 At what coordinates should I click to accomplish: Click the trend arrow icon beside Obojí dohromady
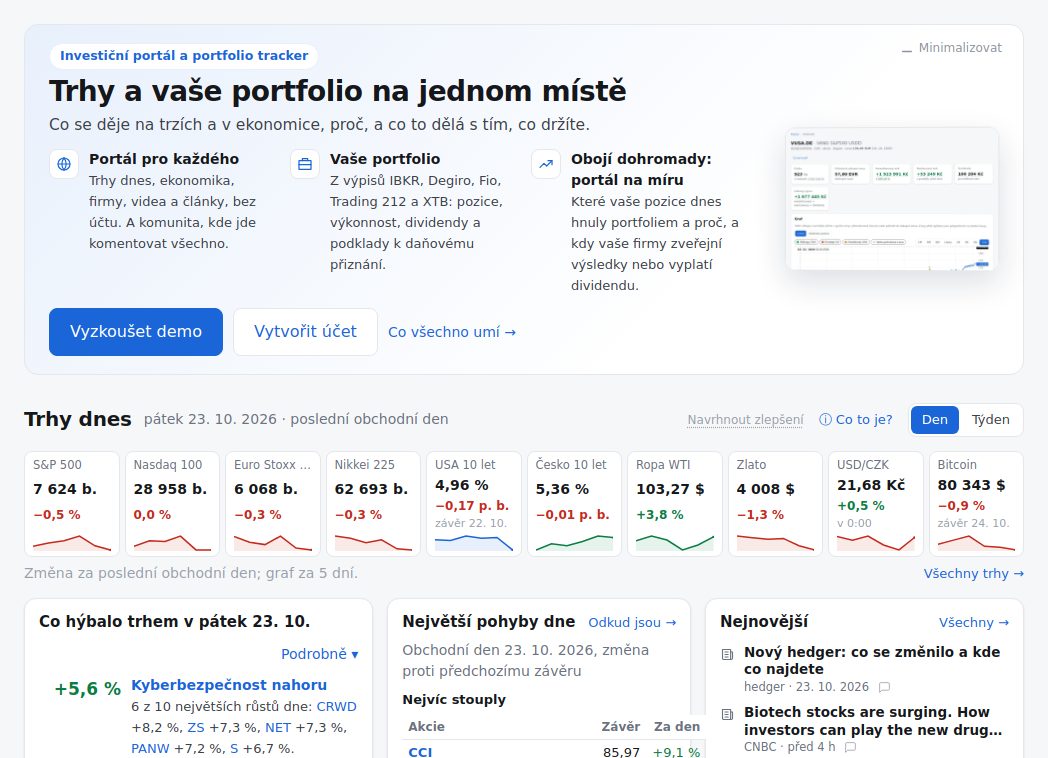546,164
